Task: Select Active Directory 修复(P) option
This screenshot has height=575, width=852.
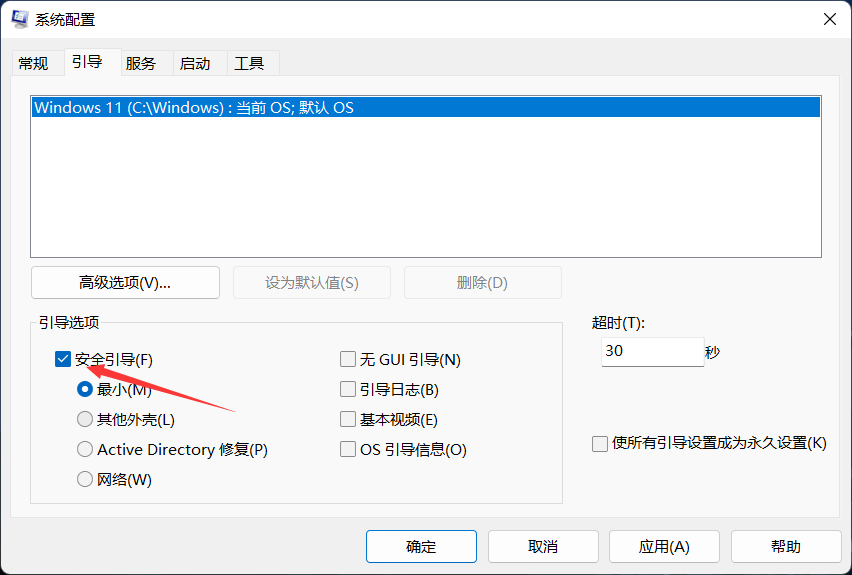Action: [x=85, y=449]
